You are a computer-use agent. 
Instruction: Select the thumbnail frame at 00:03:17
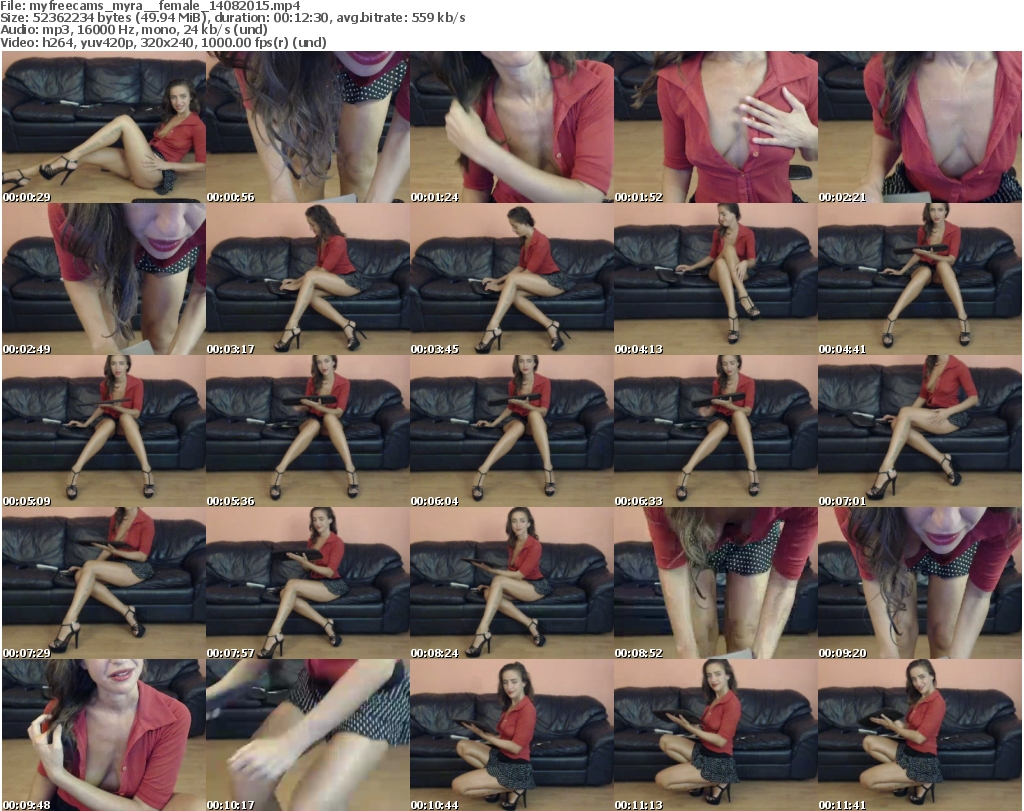tap(308, 279)
